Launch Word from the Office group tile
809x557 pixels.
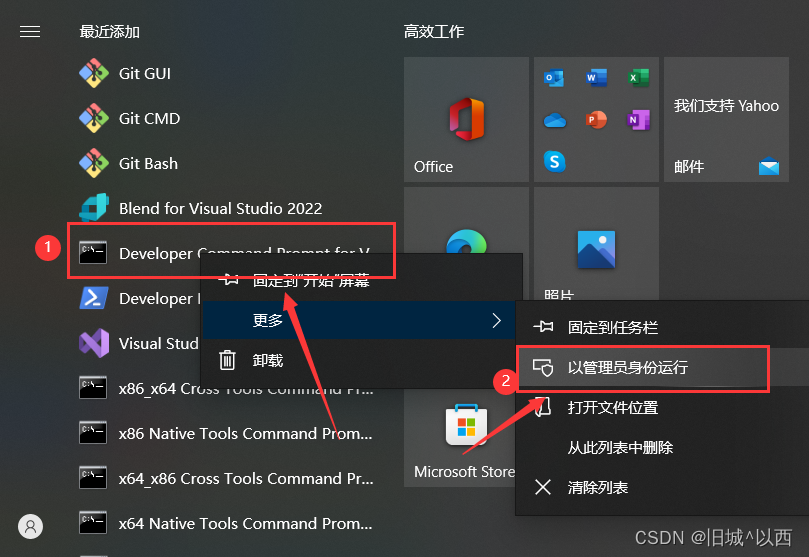[x=596, y=78]
